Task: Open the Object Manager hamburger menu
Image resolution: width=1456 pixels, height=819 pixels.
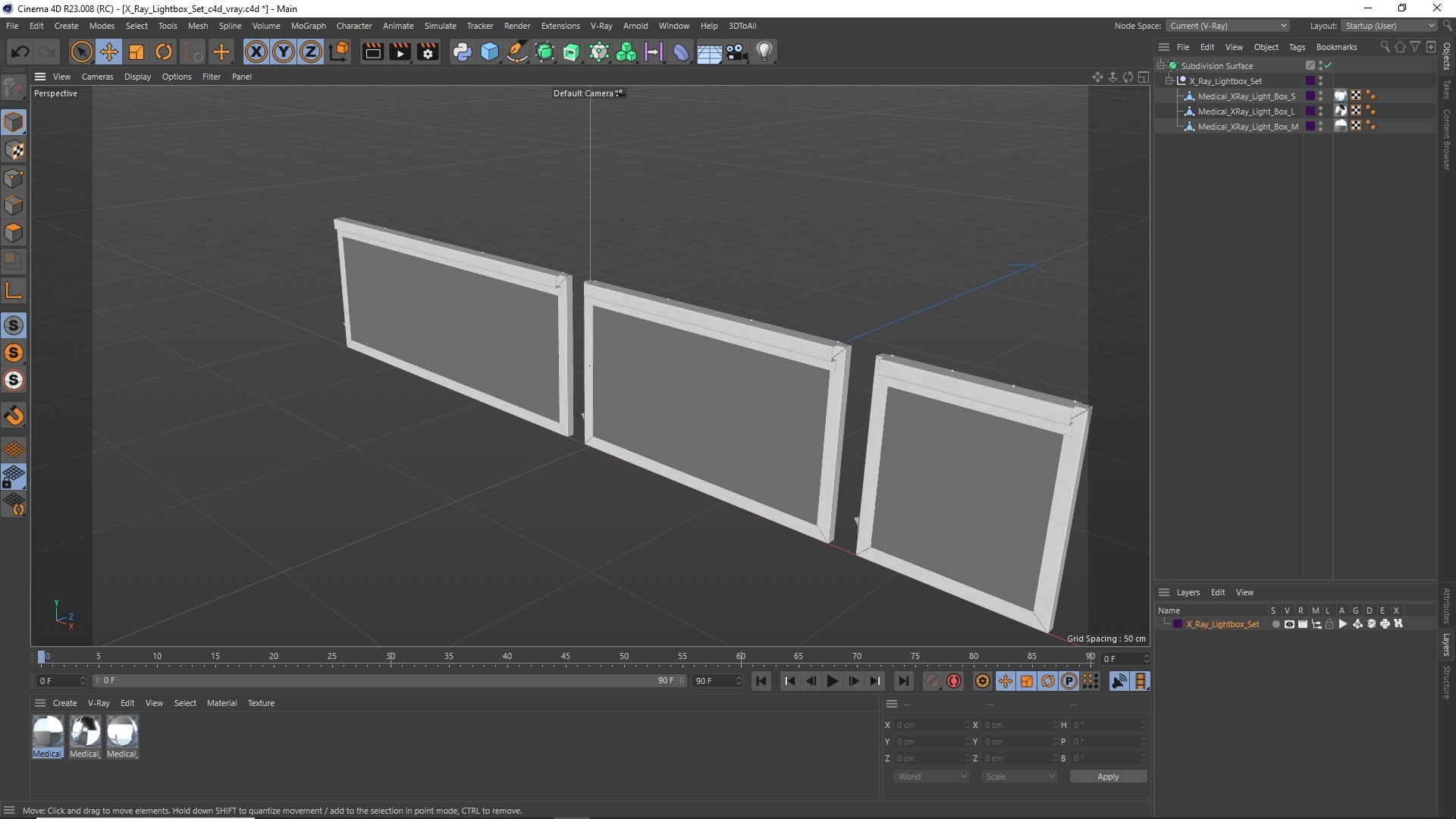Action: coord(1163,47)
